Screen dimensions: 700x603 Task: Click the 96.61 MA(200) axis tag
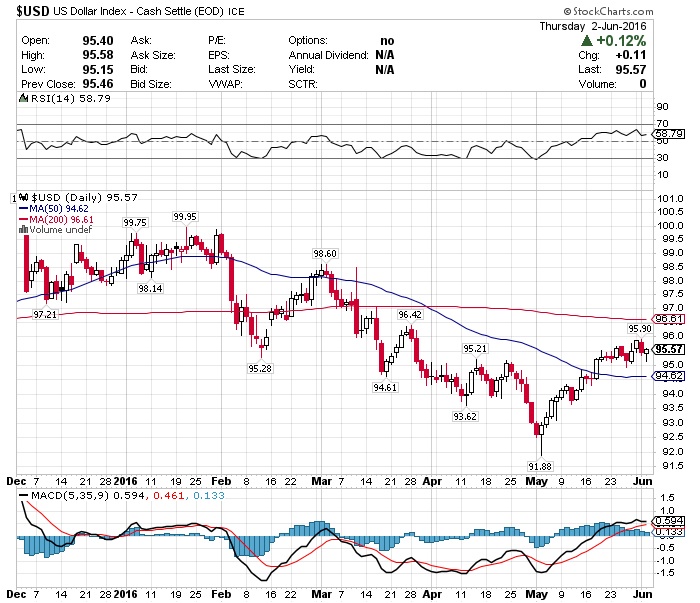pos(668,319)
